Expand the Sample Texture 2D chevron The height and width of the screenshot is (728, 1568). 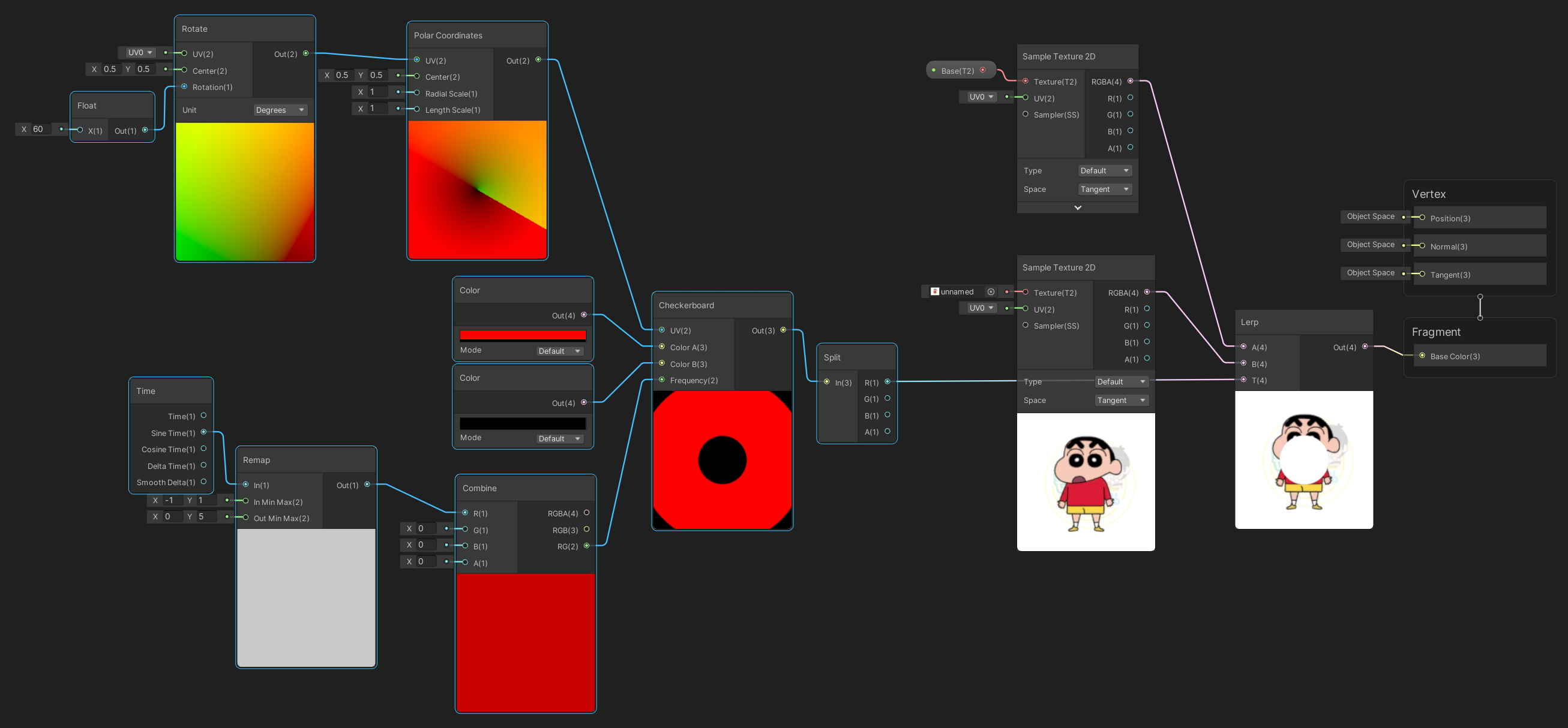pyautogui.click(x=1077, y=208)
